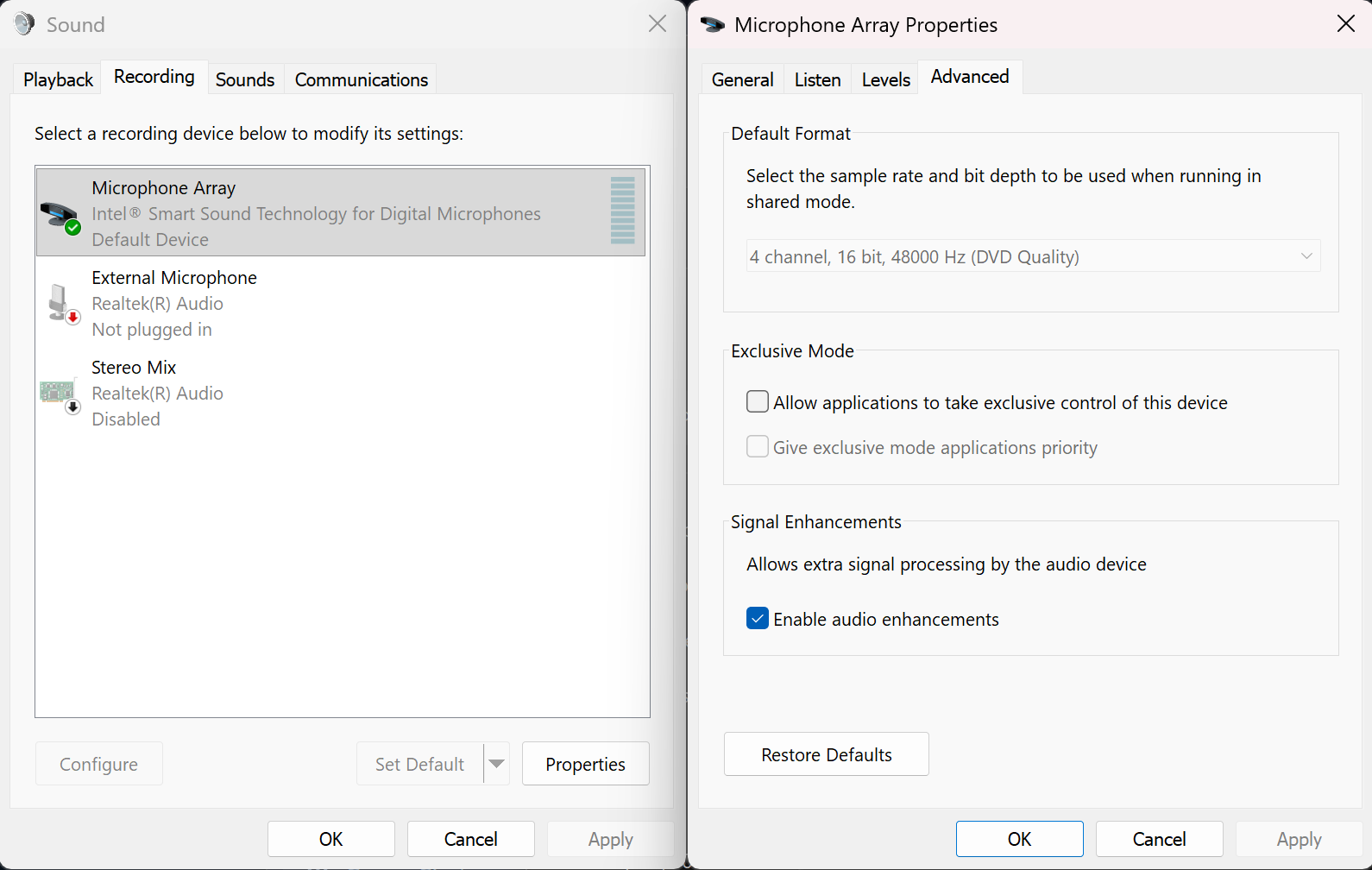1372x870 pixels.
Task: Click the Sound dialog speaker icon
Action: [25, 24]
